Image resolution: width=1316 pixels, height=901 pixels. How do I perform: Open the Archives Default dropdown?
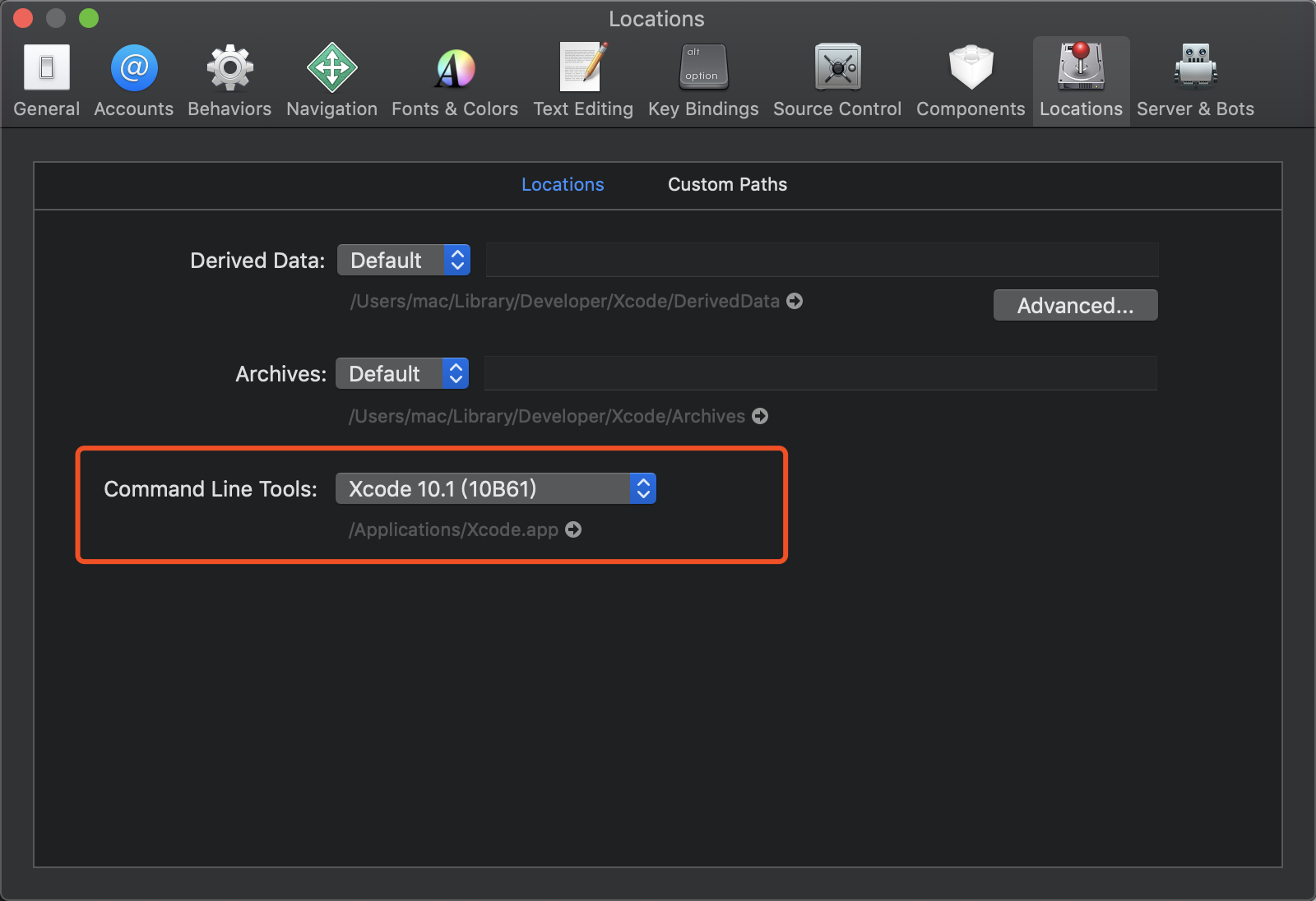coord(402,373)
